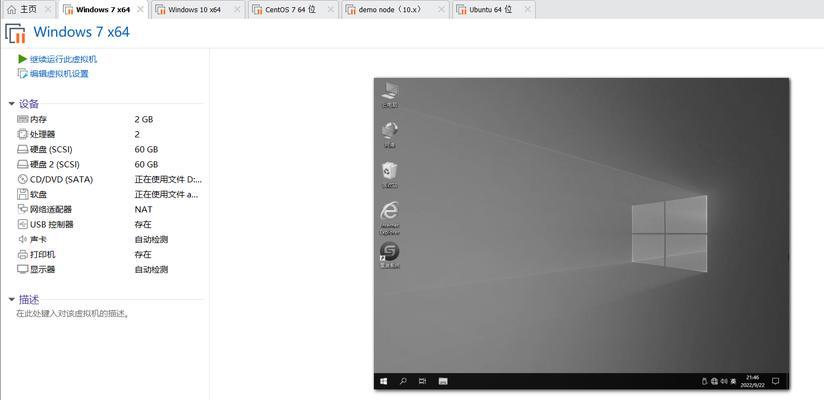The height and width of the screenshot is (400, 824).
Task: Click the clock in the VM preview taskbar
Action: pyautogui.click(x=753, y=381)
